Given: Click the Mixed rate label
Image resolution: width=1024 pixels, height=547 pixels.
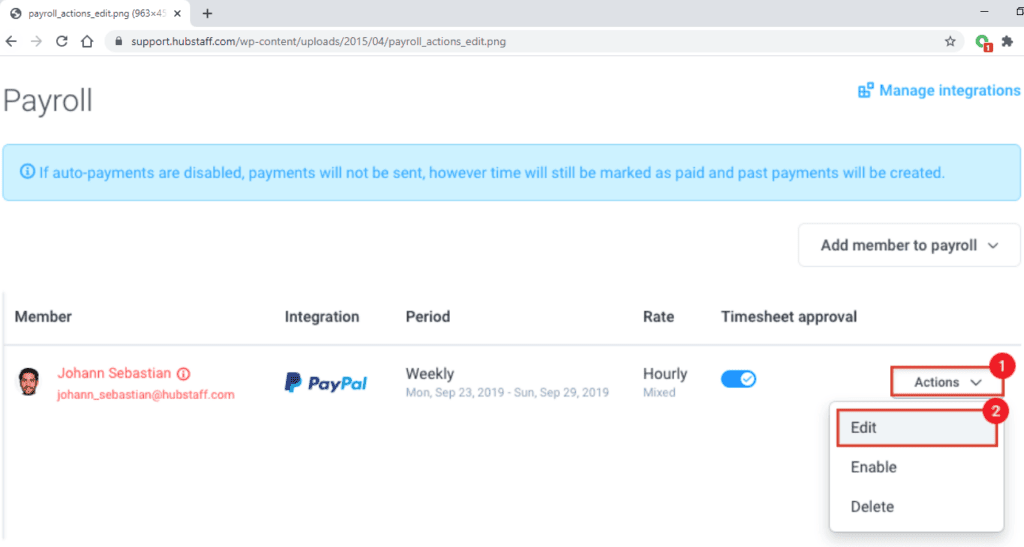Looking at the screenshot, I should pyautogui.click(x=659, y=392).
